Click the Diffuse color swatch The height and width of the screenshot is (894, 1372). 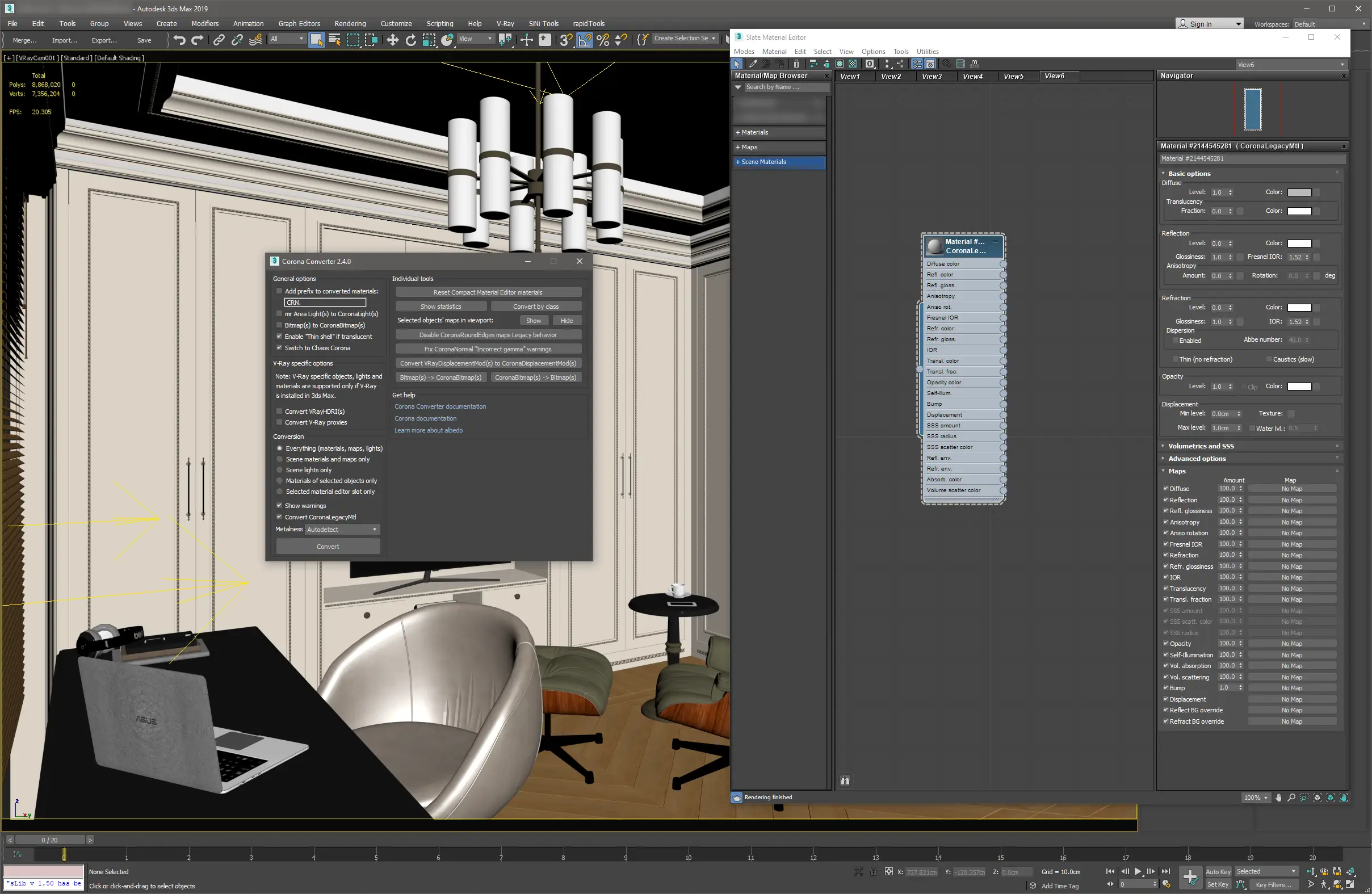point(1299,192)
